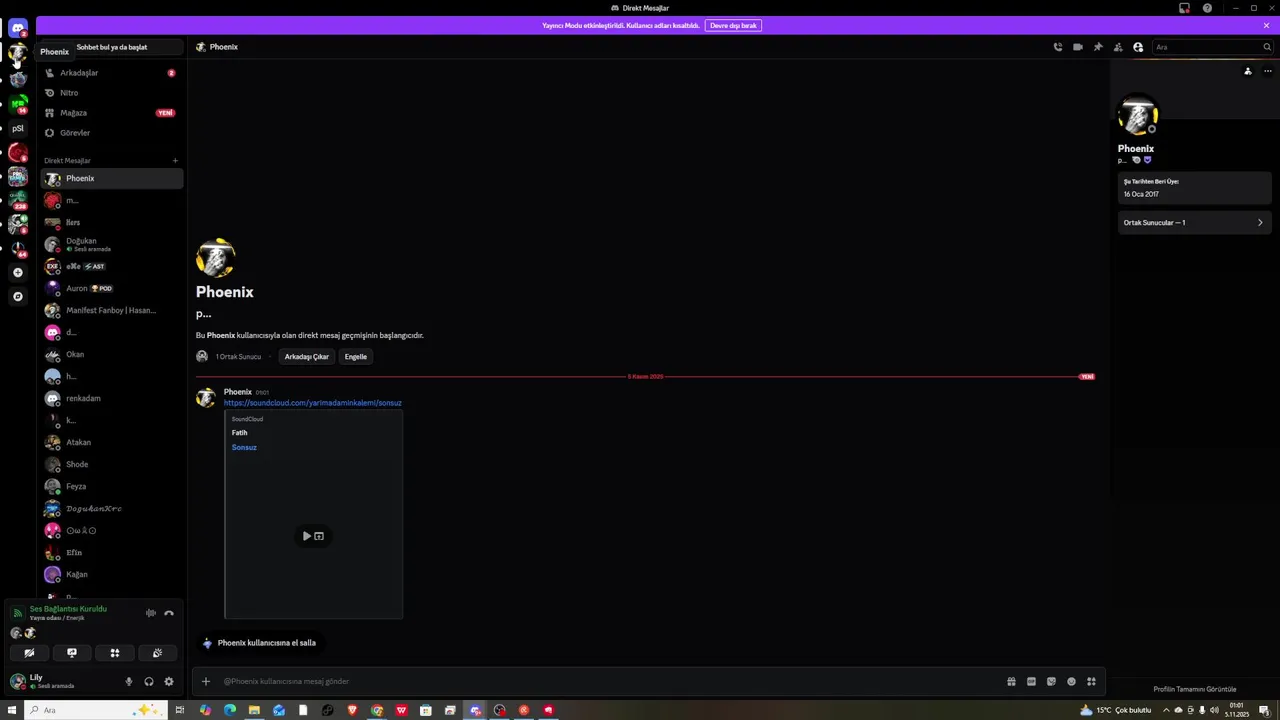Open the three-dots menu in profile panel
1280x720 pixels.
pyautogui.click(x=1268, y=71)
